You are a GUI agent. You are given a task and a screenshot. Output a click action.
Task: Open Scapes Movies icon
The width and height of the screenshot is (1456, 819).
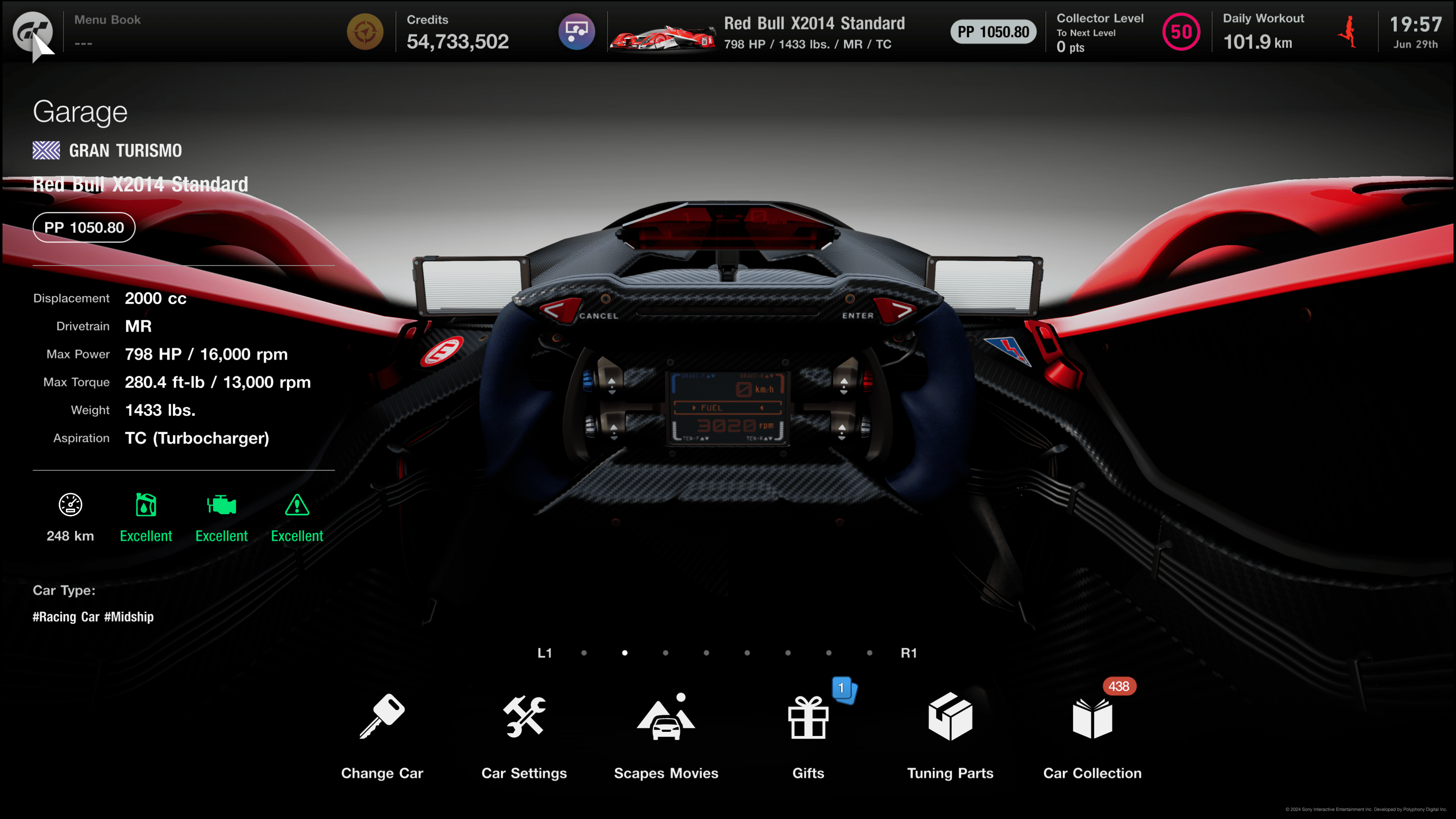coord(666,715)
